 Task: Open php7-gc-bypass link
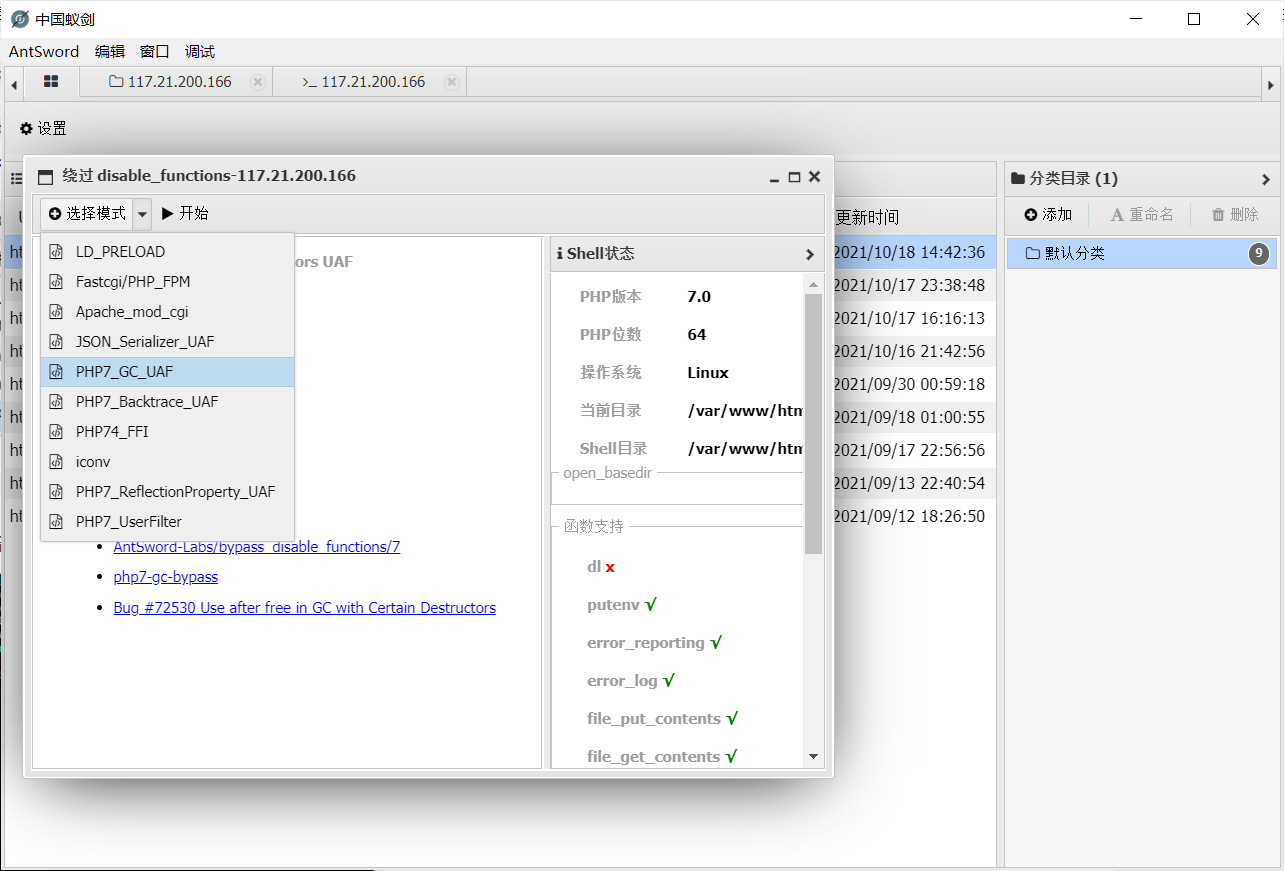(166, 577)
